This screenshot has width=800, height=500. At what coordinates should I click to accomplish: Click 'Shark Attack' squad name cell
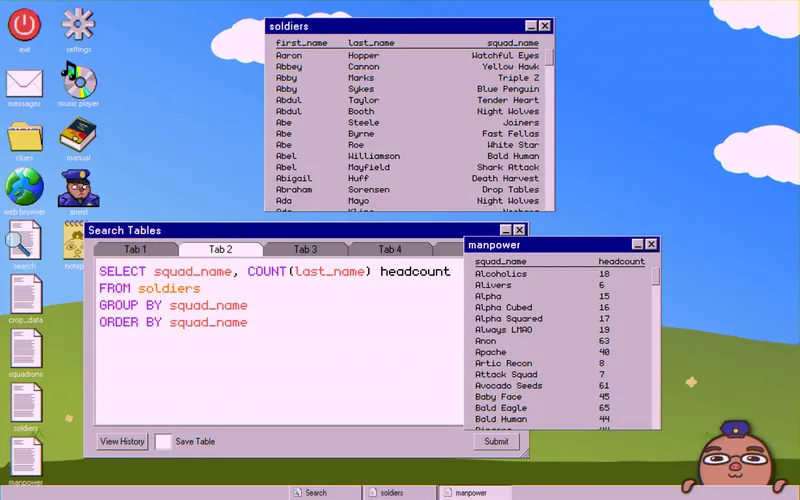click(x=508, y=167)
